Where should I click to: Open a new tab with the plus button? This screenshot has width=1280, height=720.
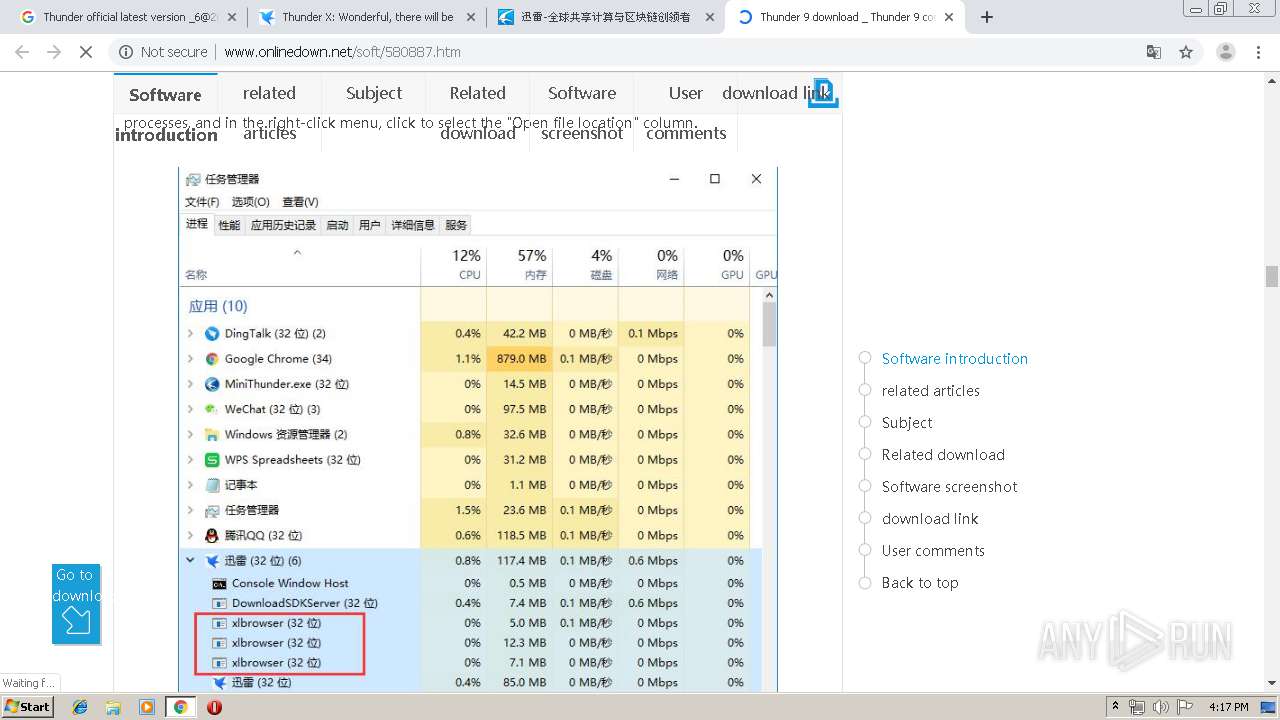tap(987, 17)
